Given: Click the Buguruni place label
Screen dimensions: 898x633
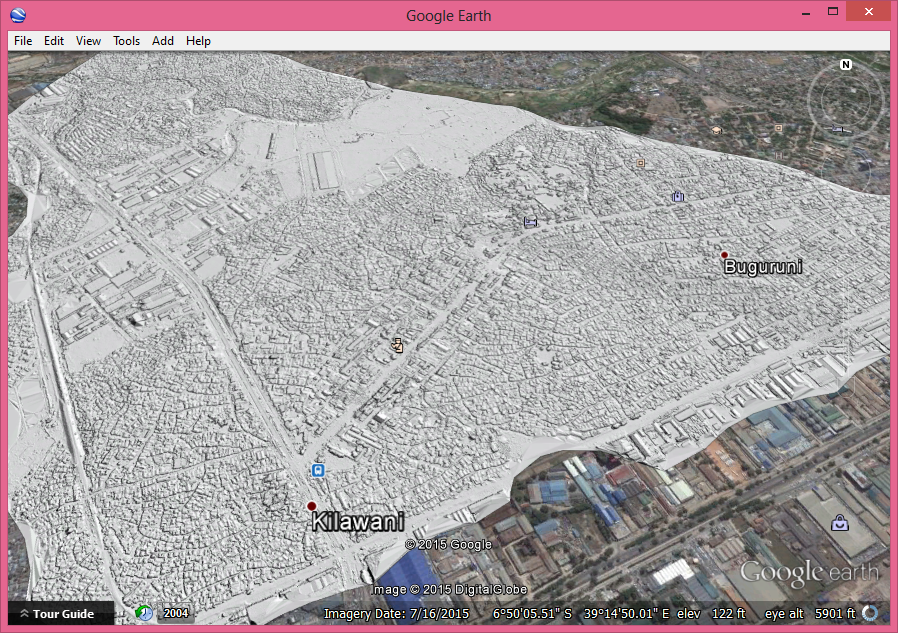Looking at the screenshot, I should 763,266.
